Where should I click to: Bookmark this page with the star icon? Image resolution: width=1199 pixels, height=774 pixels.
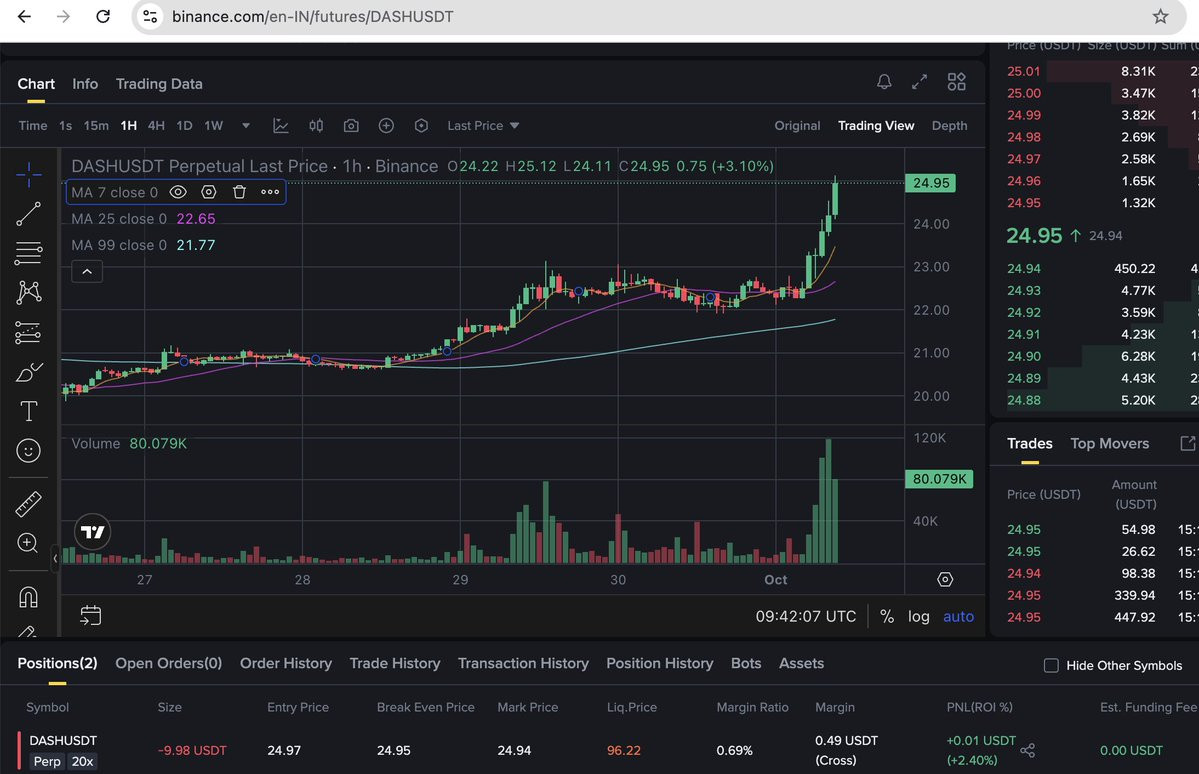click(x=1160, y=16)
